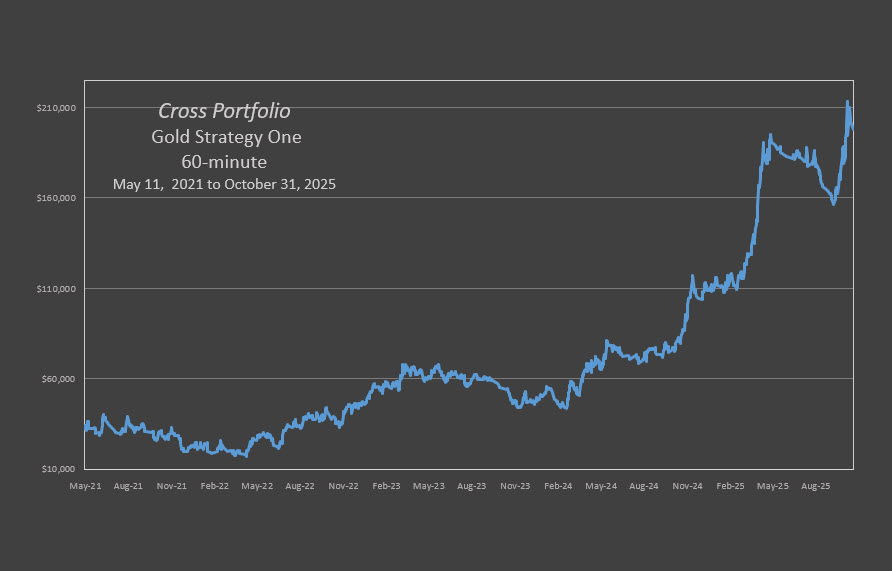Select the May 11, 2021 date range text
Viewport: 892px width, 571px height.
pyautogui.click(x=224, y=184)
